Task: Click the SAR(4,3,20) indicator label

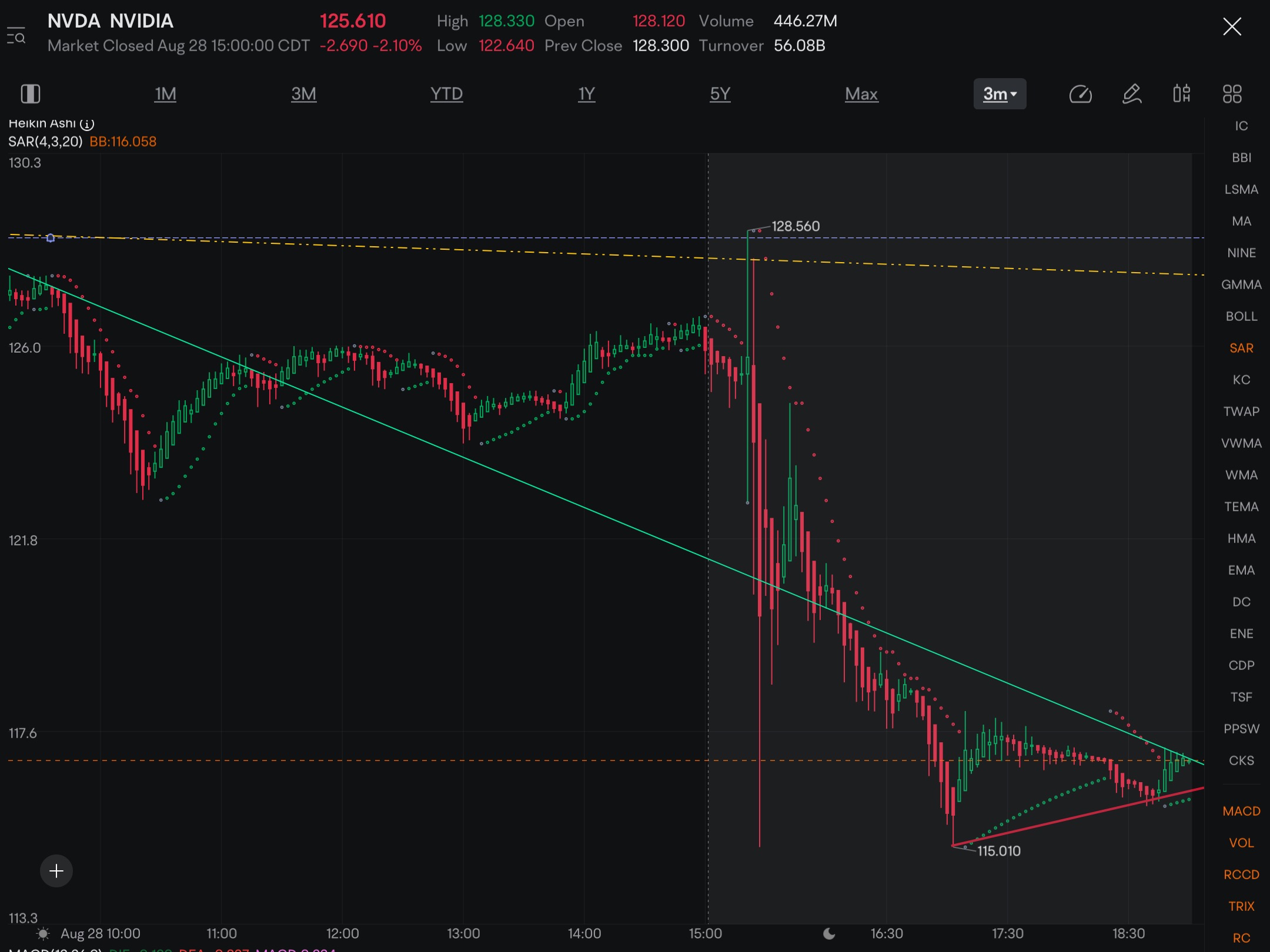Action: coord(45,142)
